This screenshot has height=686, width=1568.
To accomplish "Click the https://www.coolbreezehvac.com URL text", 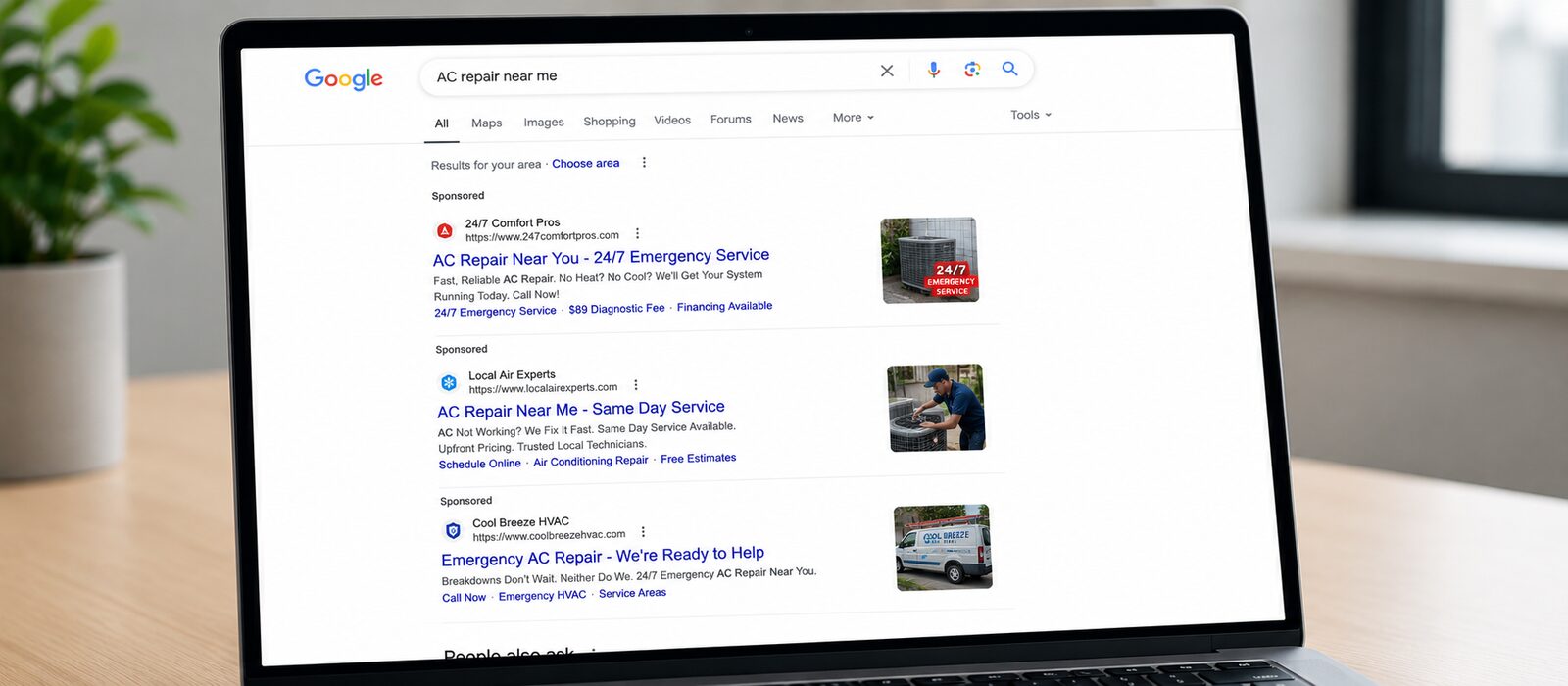I will (549, 535).
